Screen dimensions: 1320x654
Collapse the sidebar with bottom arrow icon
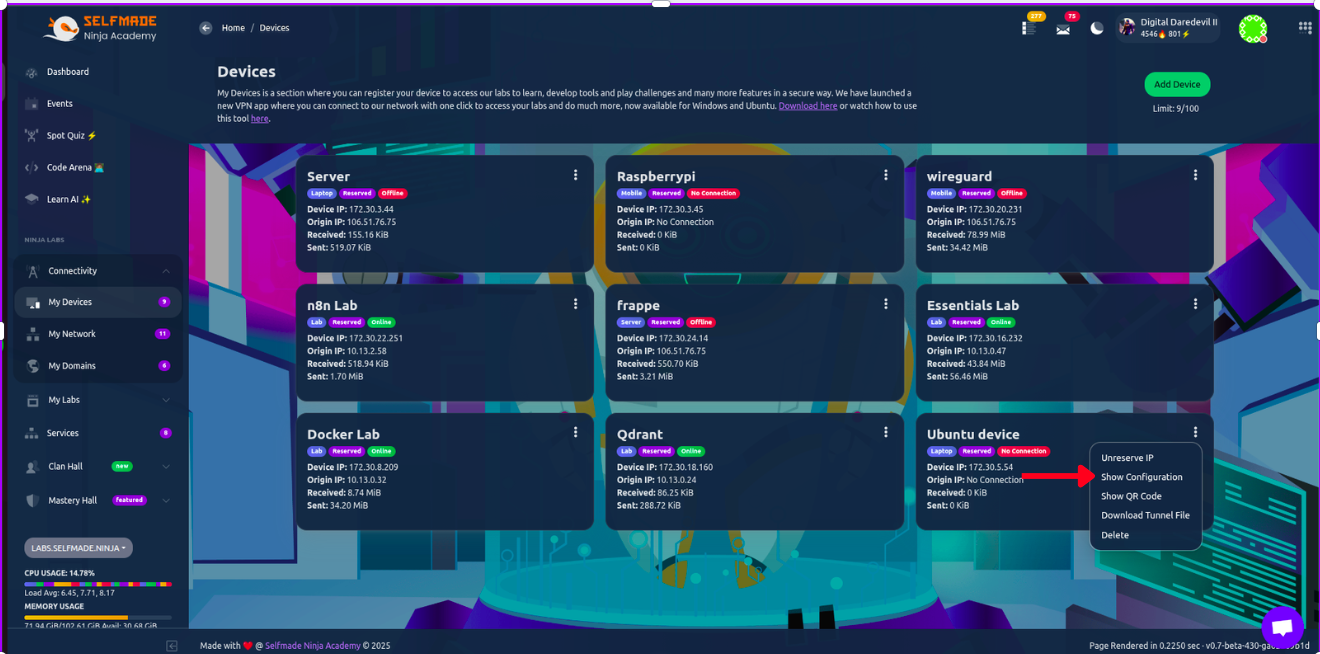(x=171, y=646)
